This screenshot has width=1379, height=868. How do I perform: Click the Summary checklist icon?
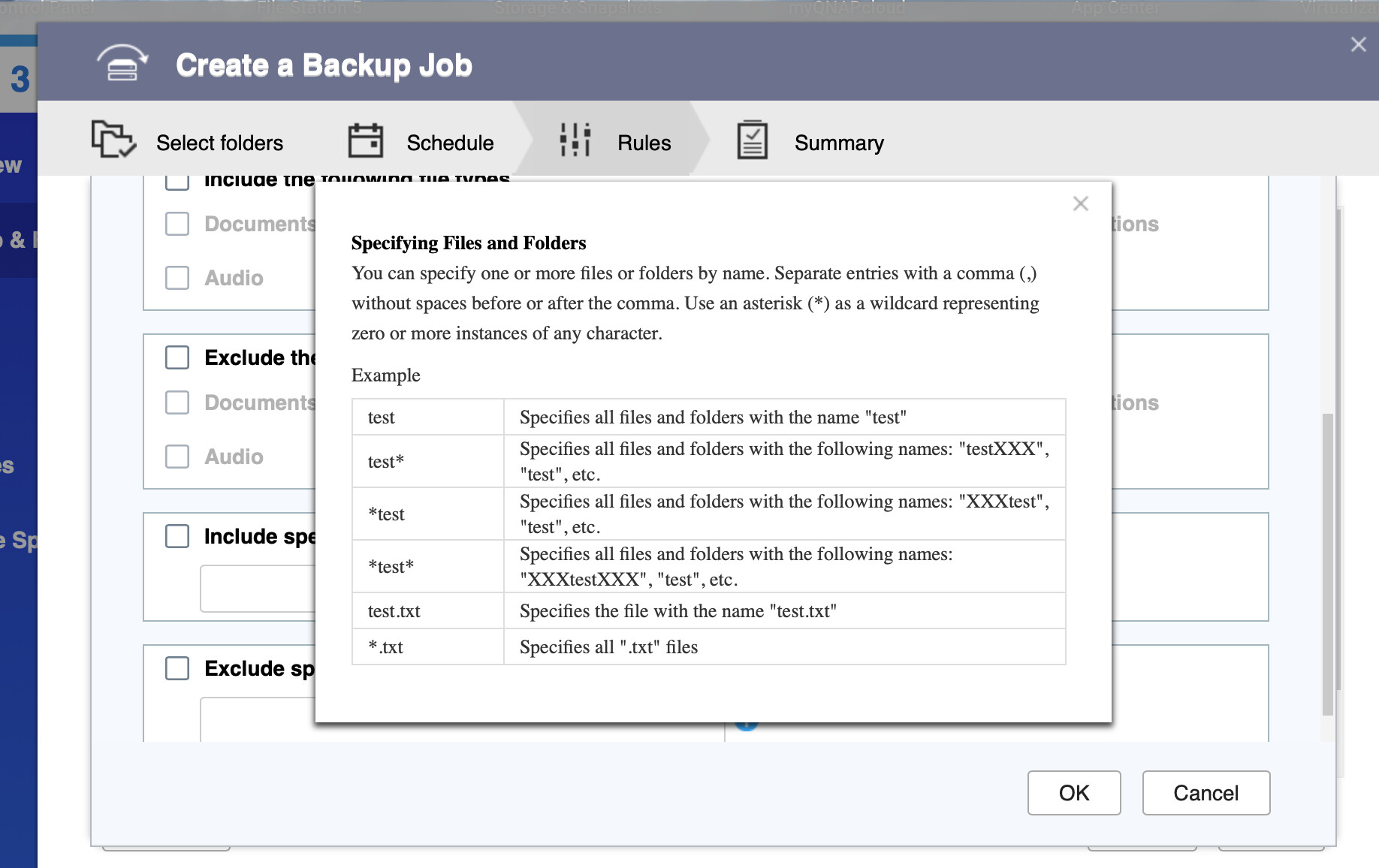(752, 140)
